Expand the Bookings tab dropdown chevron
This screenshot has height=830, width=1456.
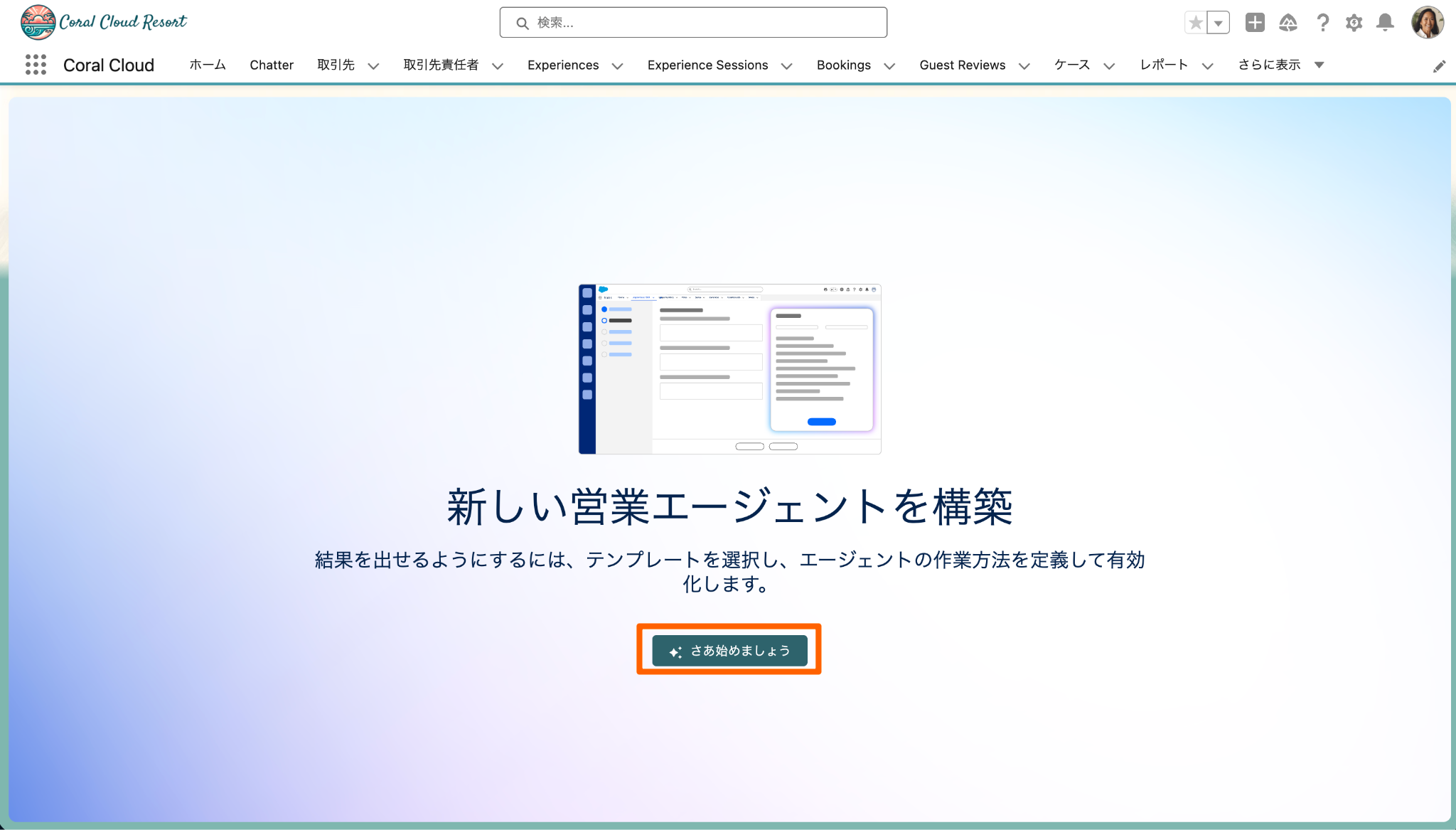(x=889, y=66)
